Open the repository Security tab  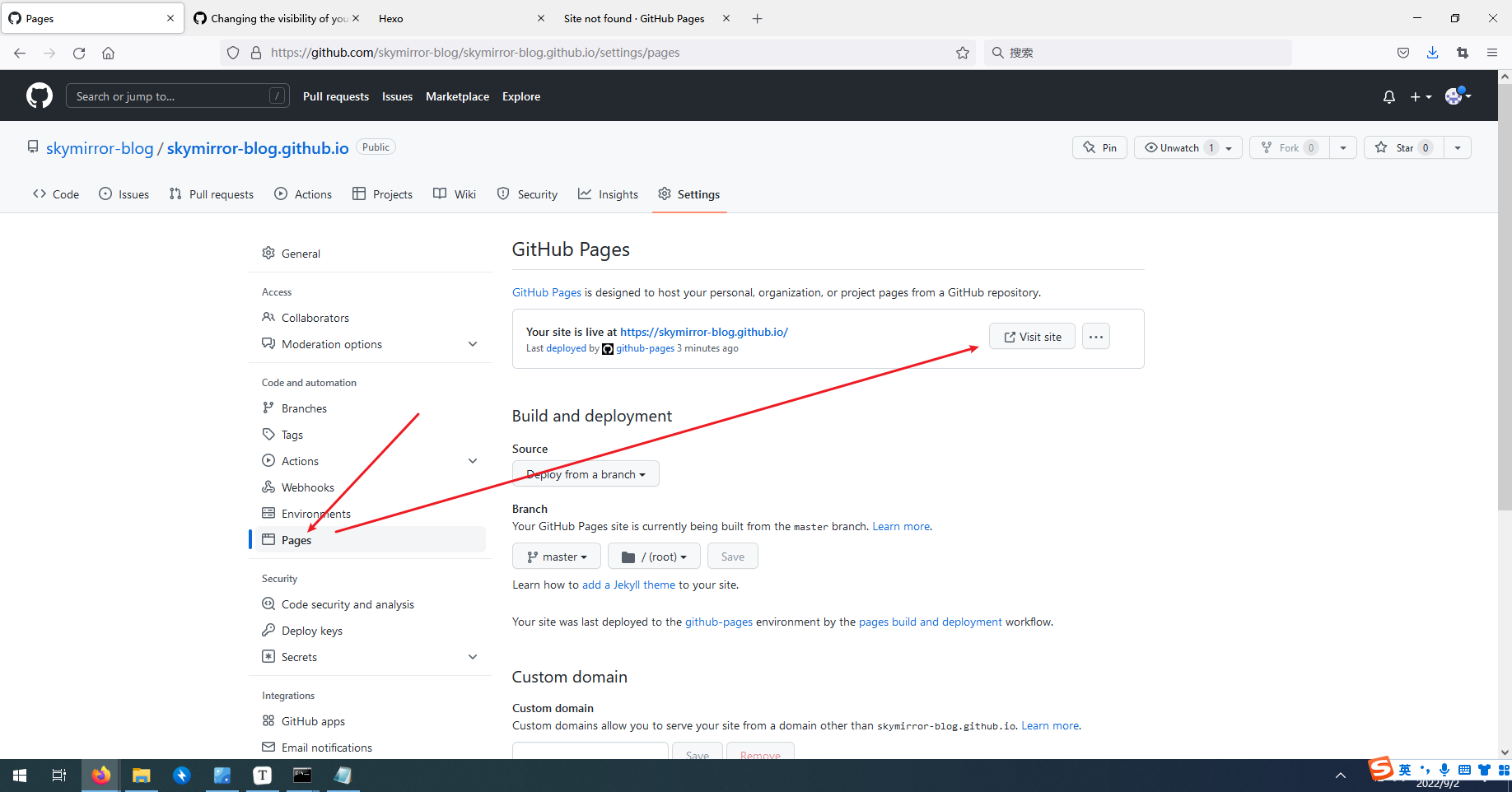pos(528,194)
